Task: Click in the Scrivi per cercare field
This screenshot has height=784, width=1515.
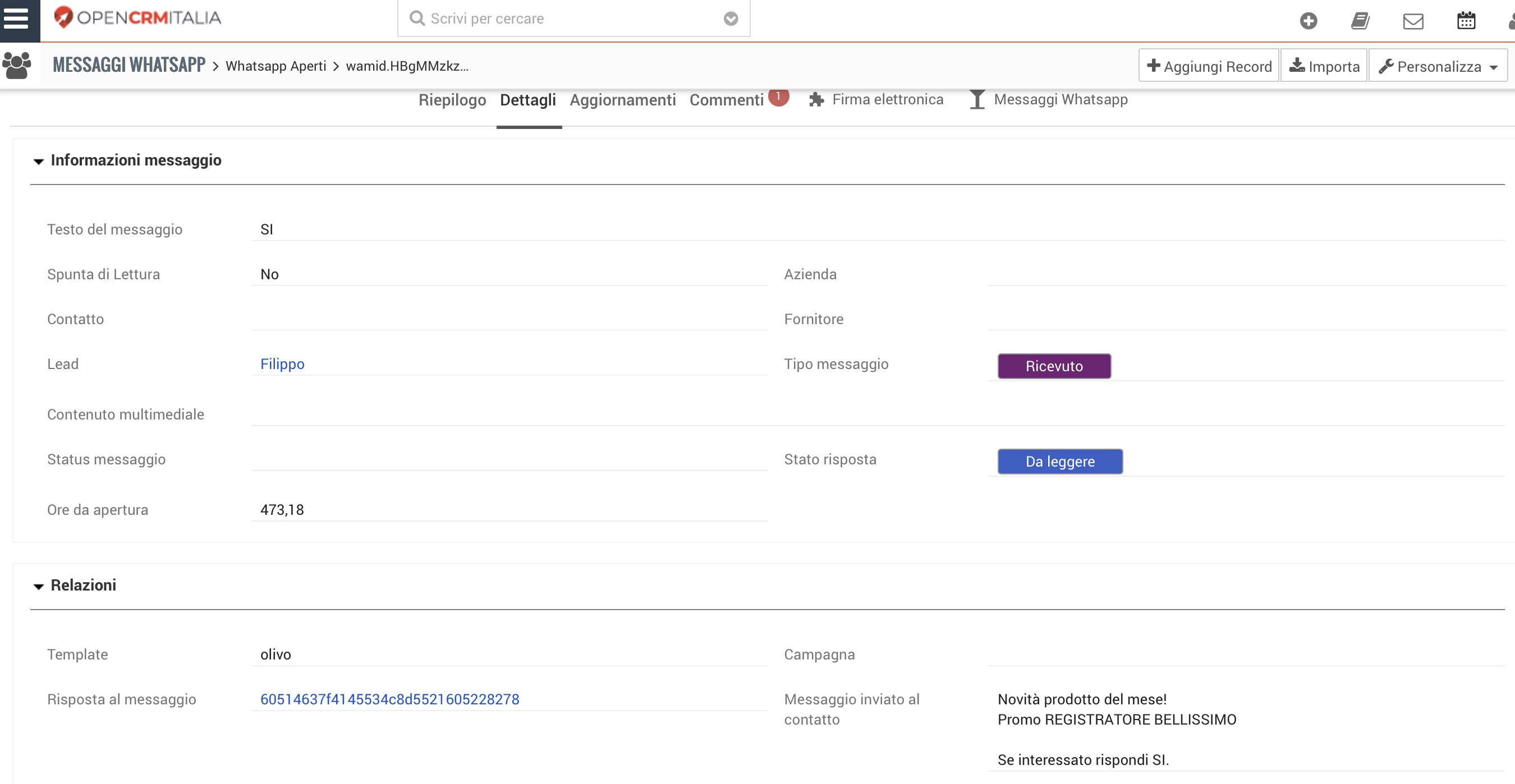Action: pos(573,19)
